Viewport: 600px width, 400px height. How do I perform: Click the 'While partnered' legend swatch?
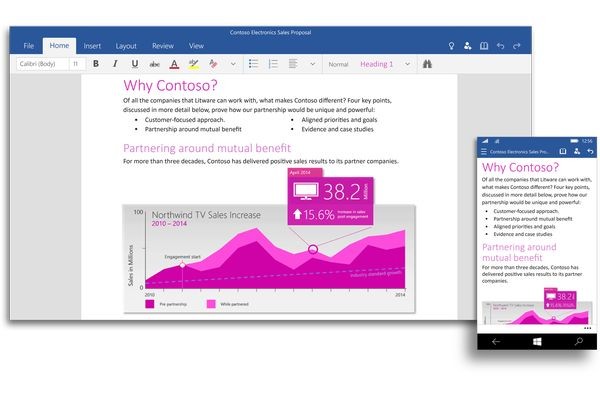[x=211, y=304]
